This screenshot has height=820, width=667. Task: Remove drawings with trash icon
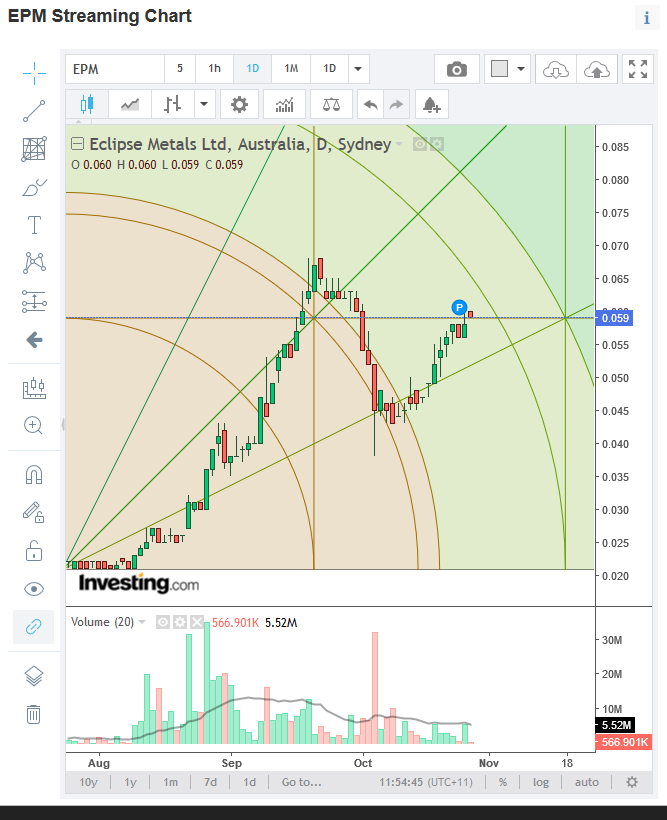[x=33, y=714]
